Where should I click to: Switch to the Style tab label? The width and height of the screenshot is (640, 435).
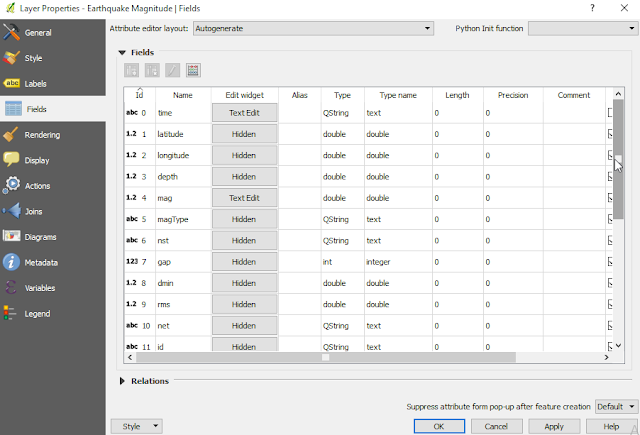pyautogui.click(x=33, y=58)
